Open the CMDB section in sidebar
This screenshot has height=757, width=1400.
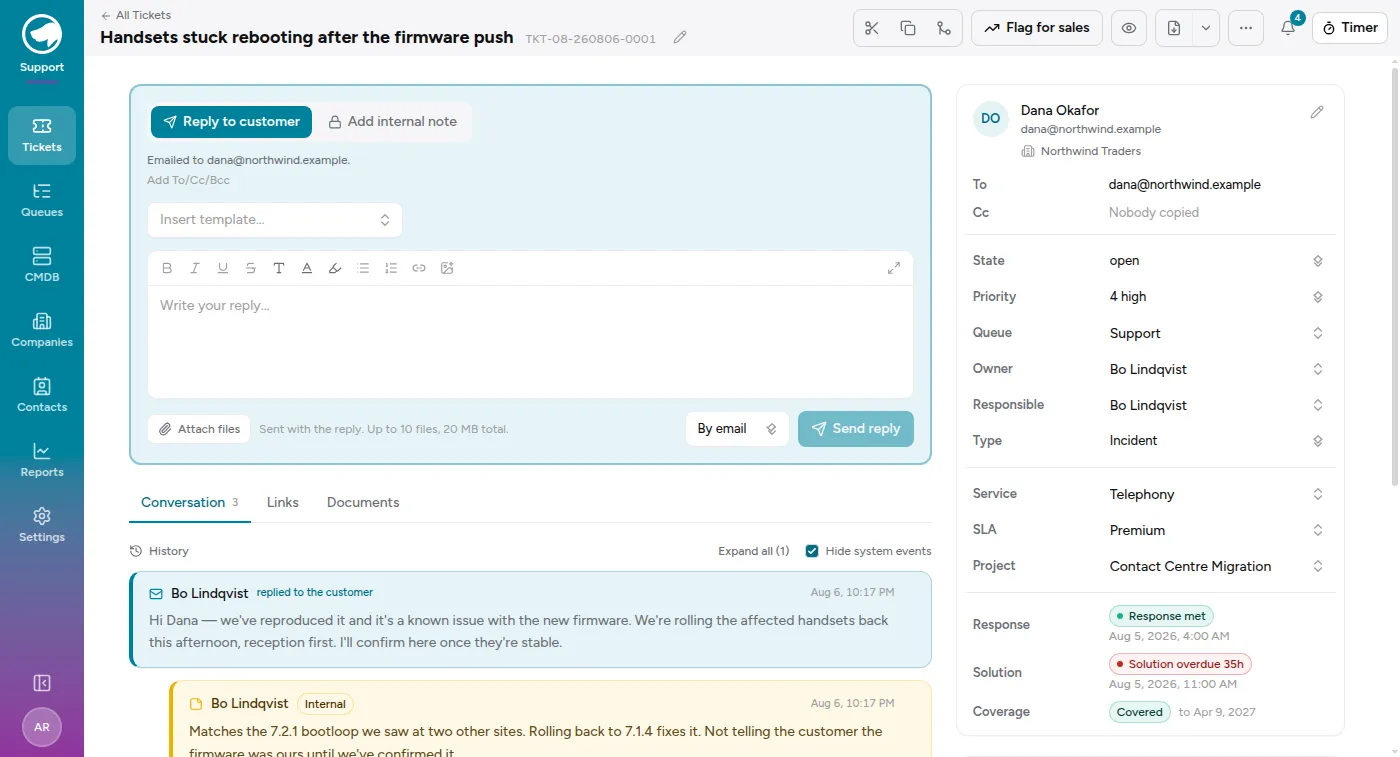[42, 265]
